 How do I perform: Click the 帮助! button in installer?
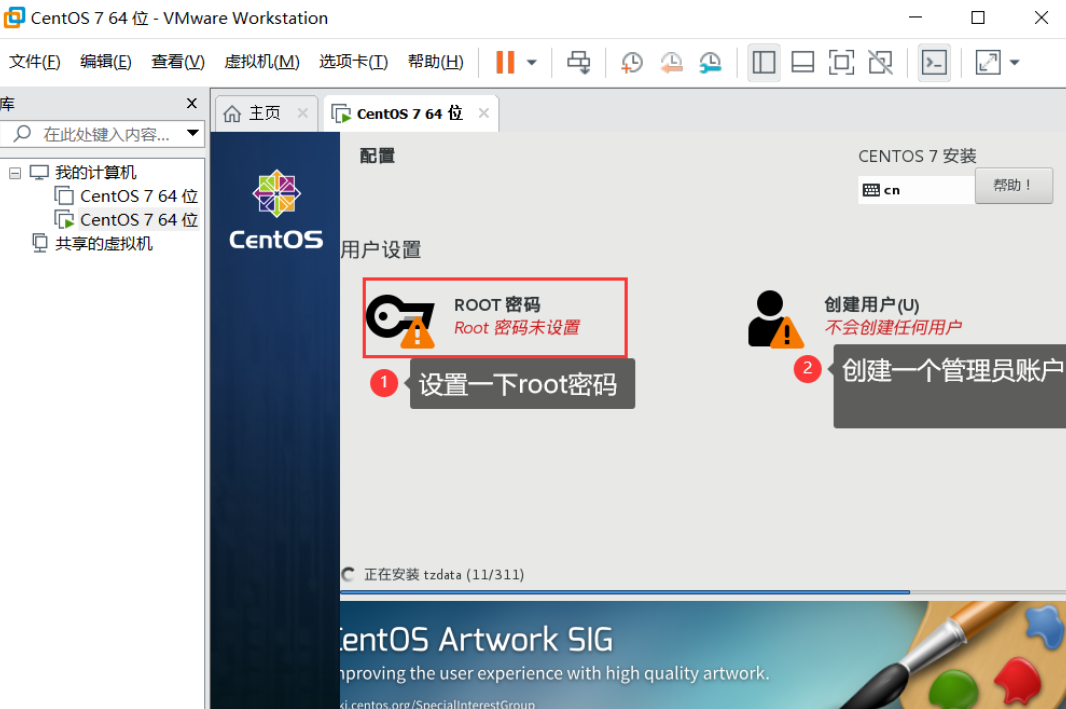(x=1014, y=186)
